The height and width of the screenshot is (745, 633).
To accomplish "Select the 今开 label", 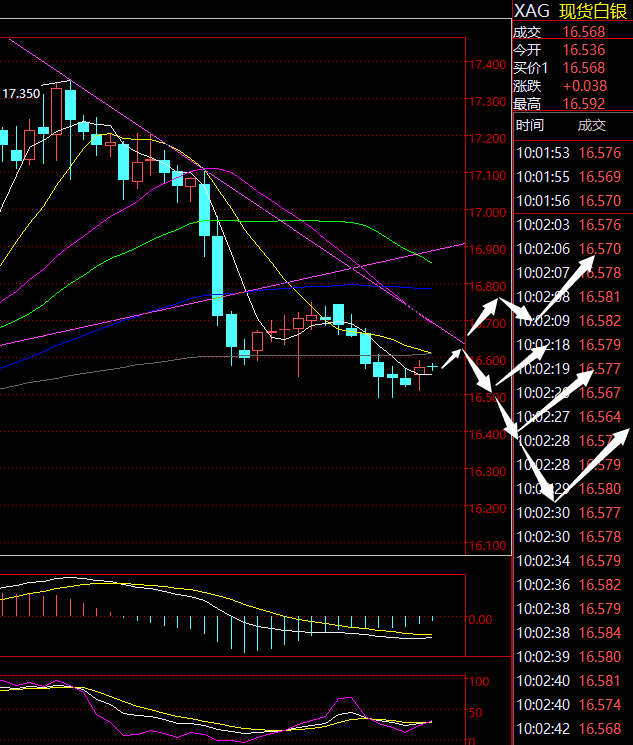I will point(527,50).
